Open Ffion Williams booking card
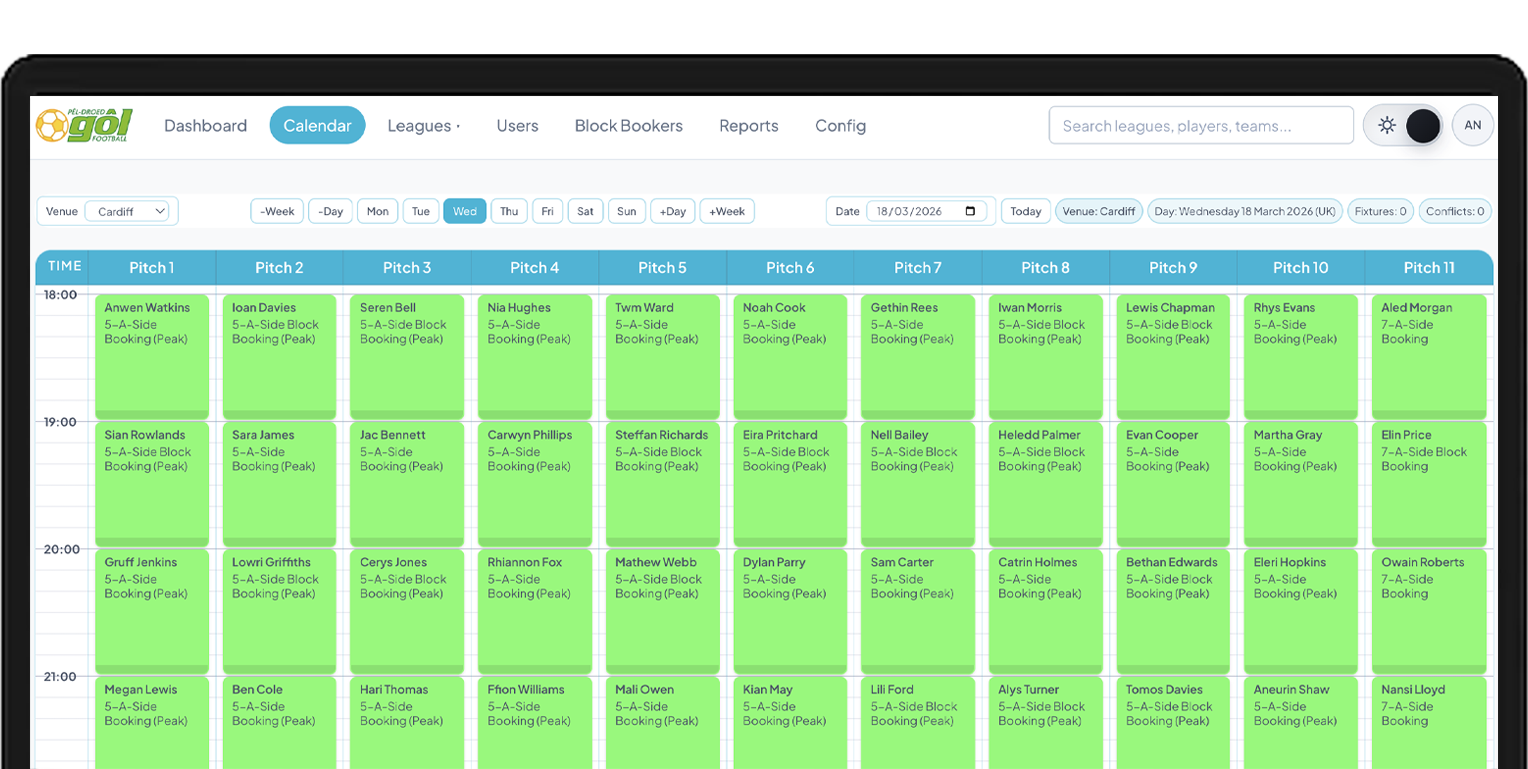This screenshot has width=1528, height=769. (535, 722)
